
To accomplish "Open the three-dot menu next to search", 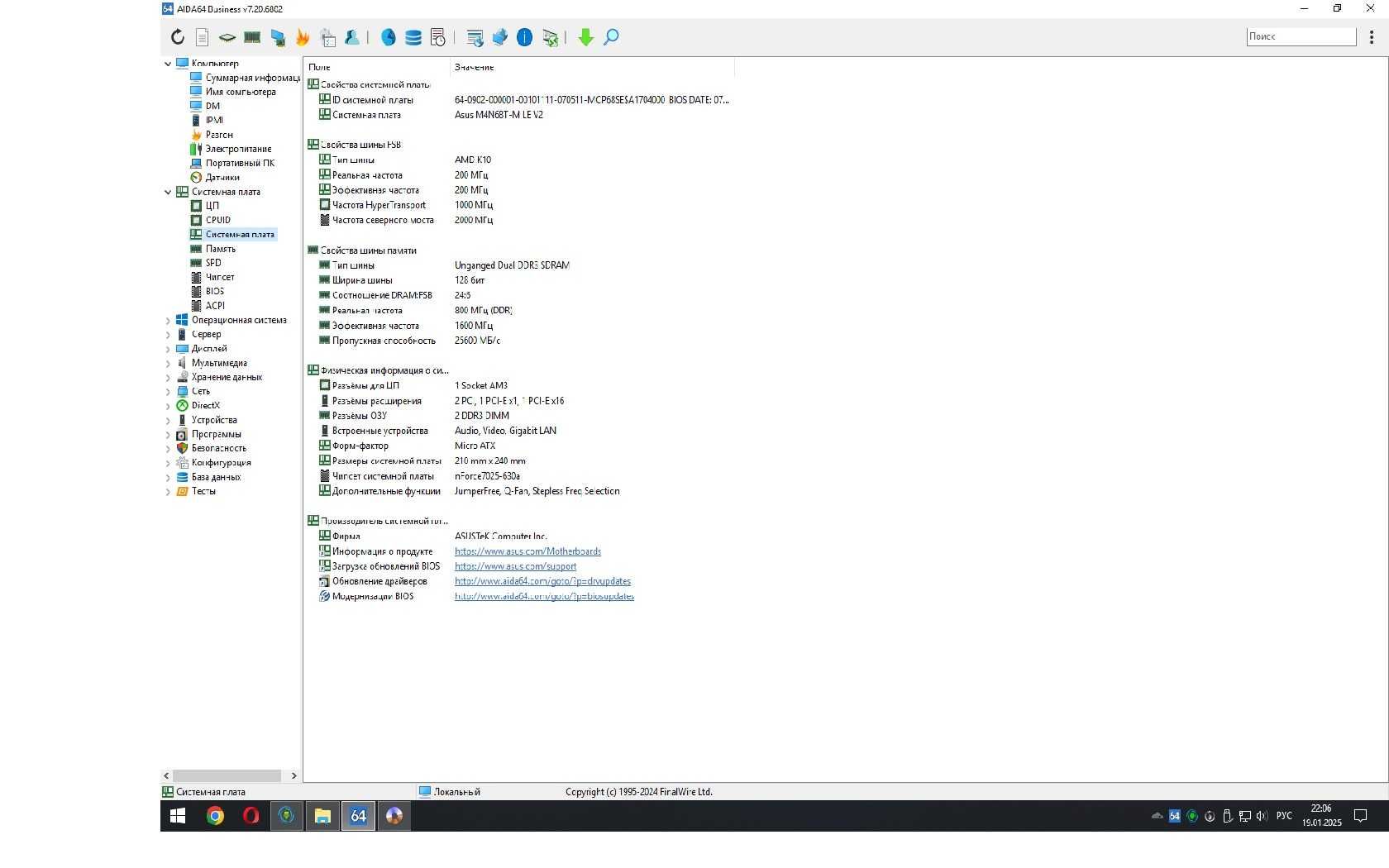I will click(1372, 37).
